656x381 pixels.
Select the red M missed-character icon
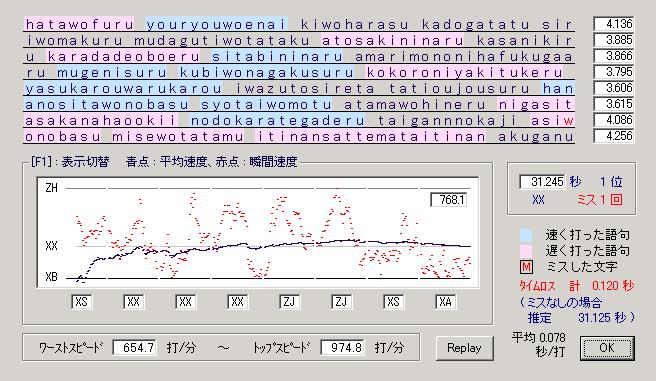526,267
